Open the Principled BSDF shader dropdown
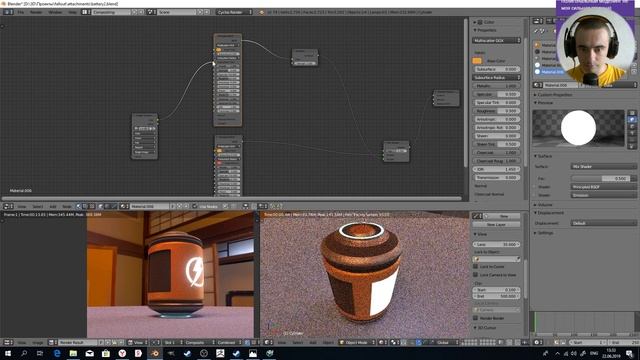This screenshot has width=640, height=360. [x=603, y=187]
